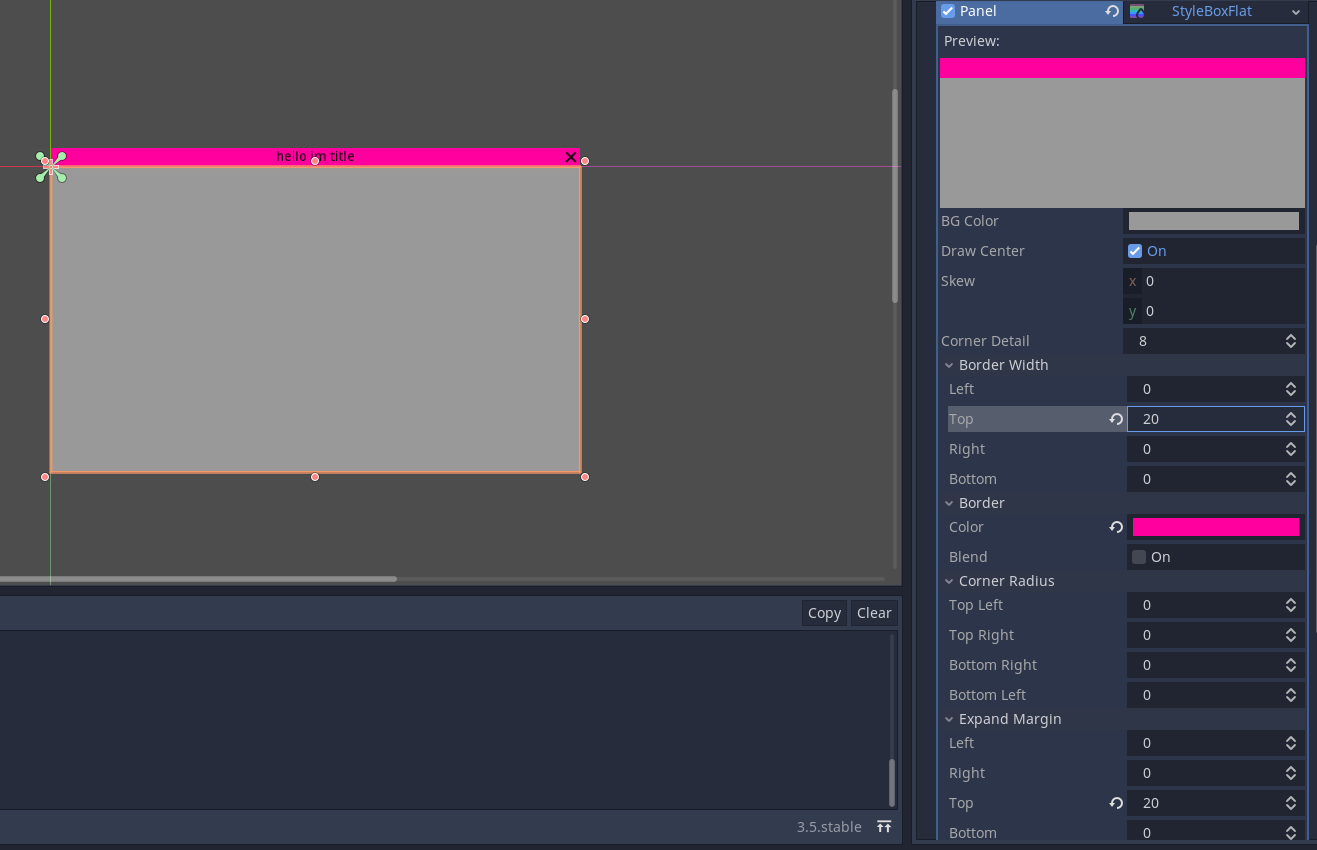The image size is (1317, 850).
Task: Click the X close icon on pink titlebar
Action: [x=571, y=157]
